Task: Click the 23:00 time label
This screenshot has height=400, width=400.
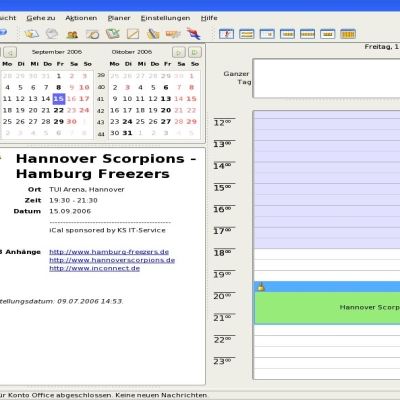Action: point(222,361)
